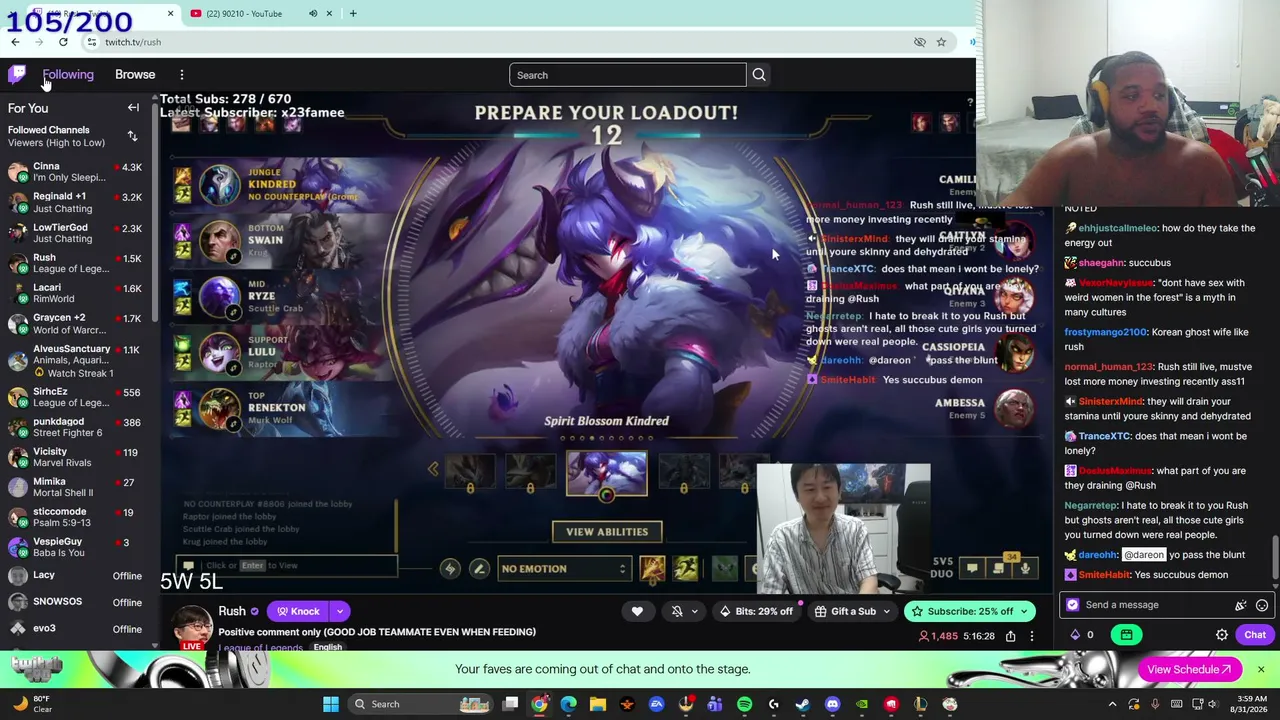Open Vicisity's Marvel Rivals stream
The image size is (1280, 720).
[x=76, y=458]
